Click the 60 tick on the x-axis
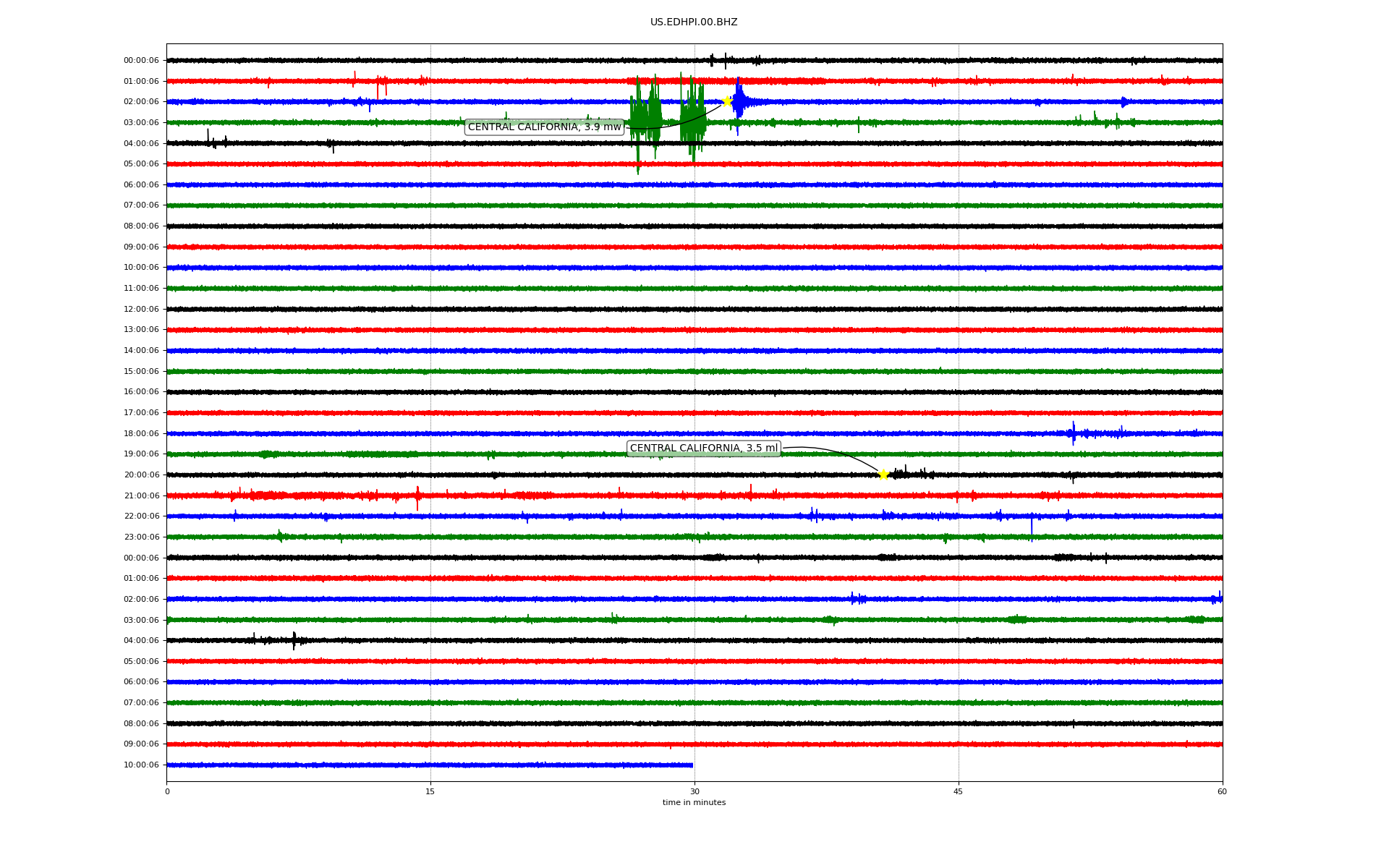 (x=1222, y=791)
